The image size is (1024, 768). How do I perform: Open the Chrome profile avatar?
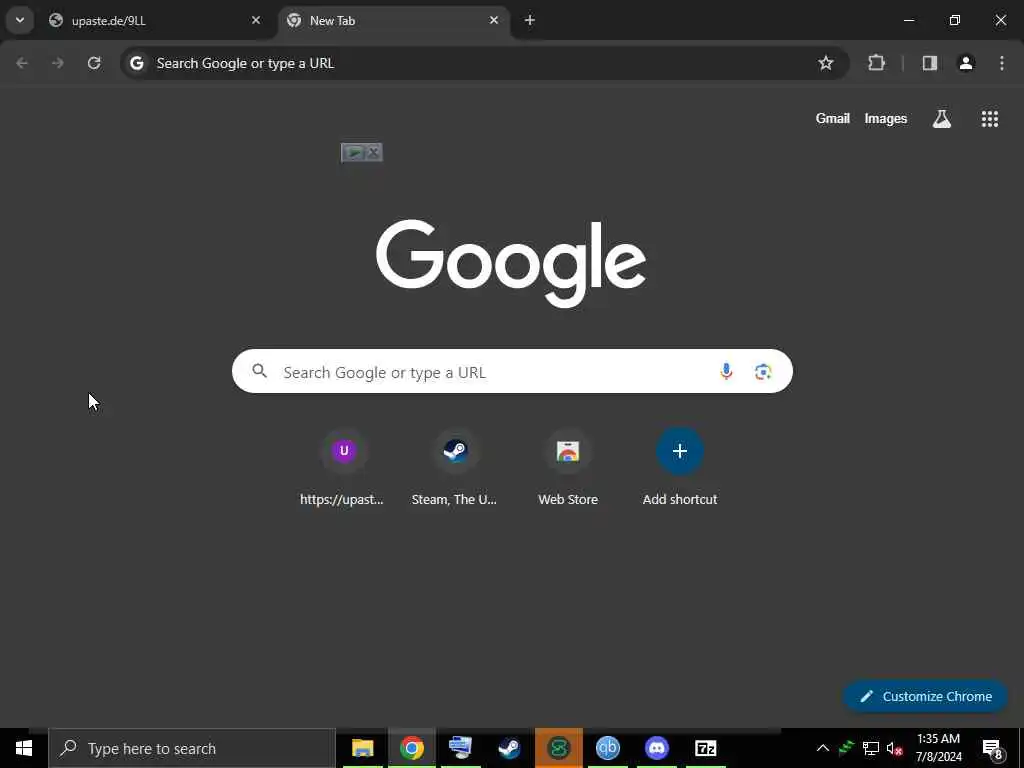pos(966,63)
